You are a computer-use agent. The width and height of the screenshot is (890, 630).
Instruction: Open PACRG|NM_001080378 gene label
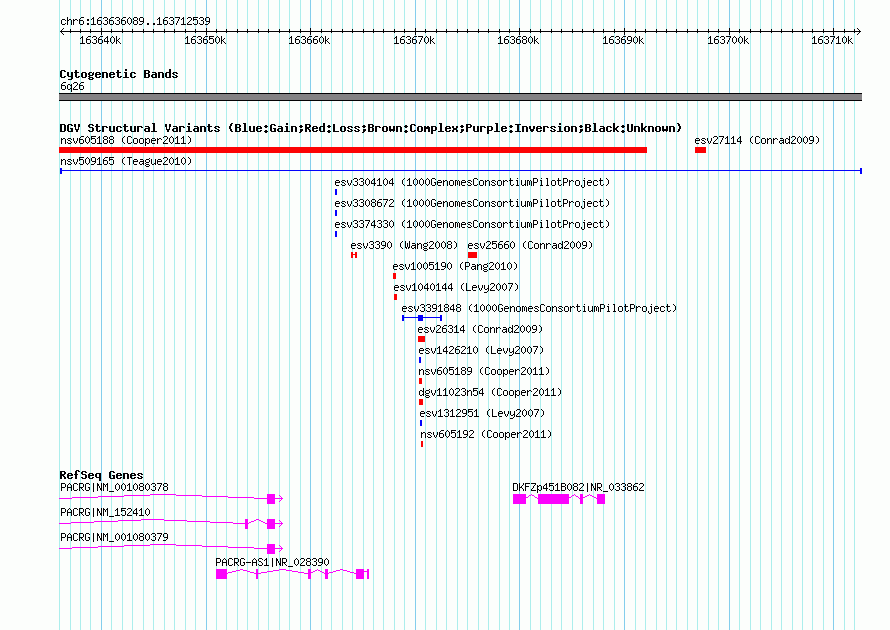coord(114,487)
